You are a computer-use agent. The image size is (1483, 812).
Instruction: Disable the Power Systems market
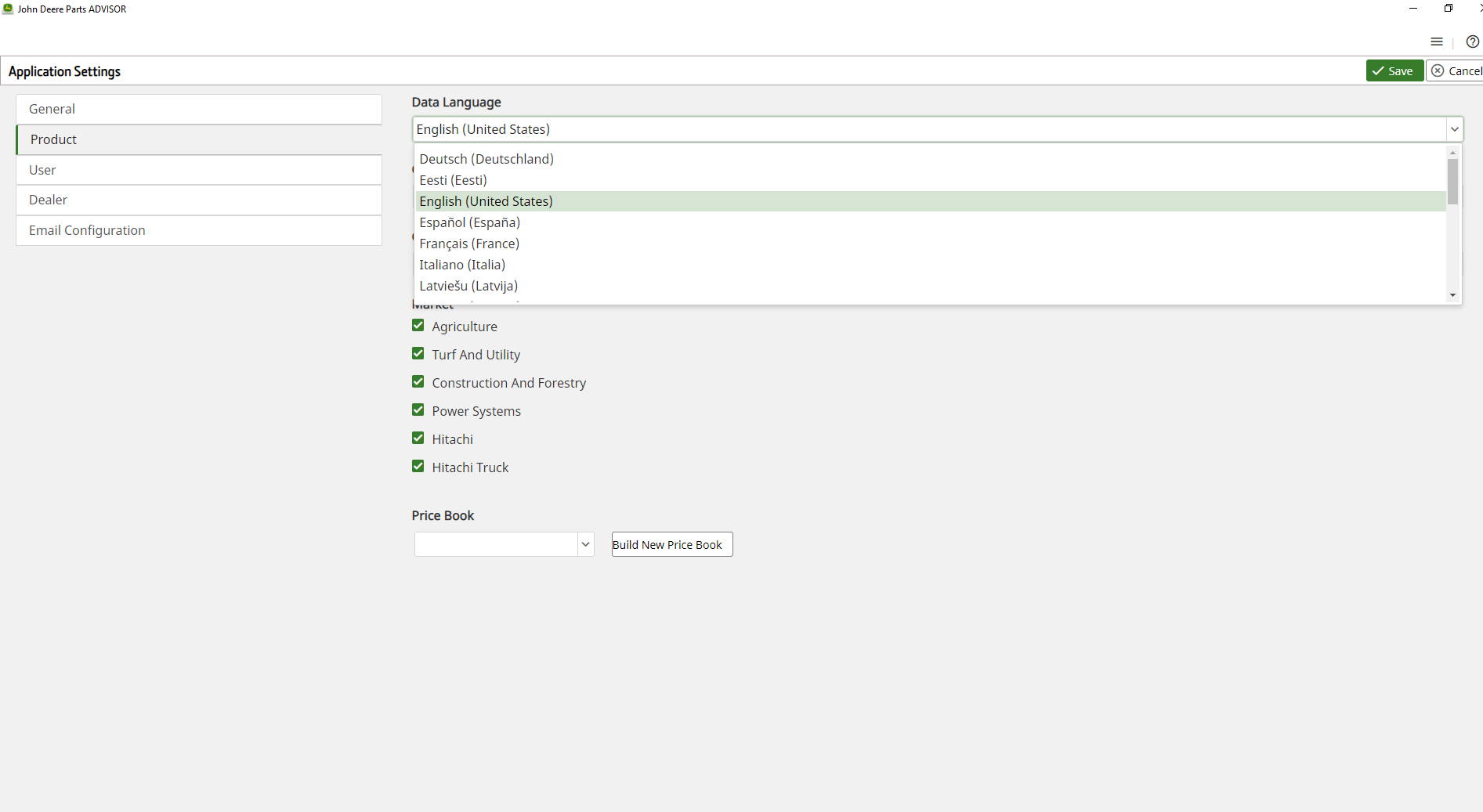click(x=418, y=410)
